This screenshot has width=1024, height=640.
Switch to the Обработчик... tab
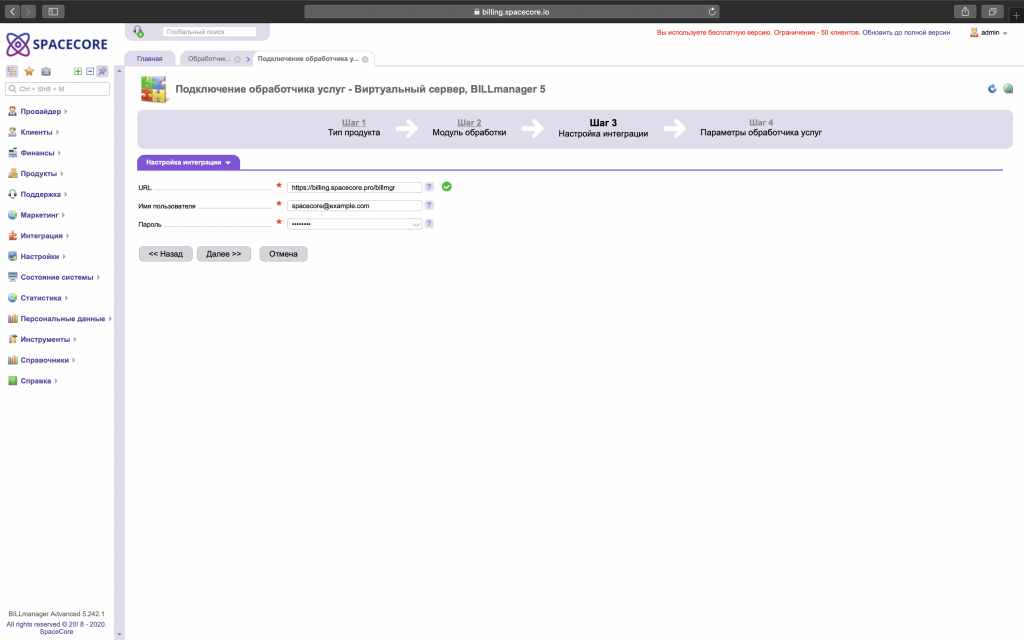coord(208,59)
